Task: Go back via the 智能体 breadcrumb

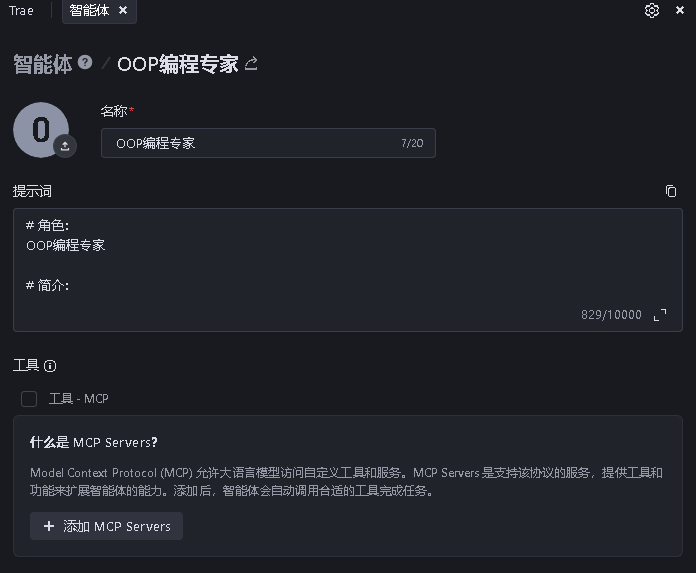Action: [x=42, y=64]
